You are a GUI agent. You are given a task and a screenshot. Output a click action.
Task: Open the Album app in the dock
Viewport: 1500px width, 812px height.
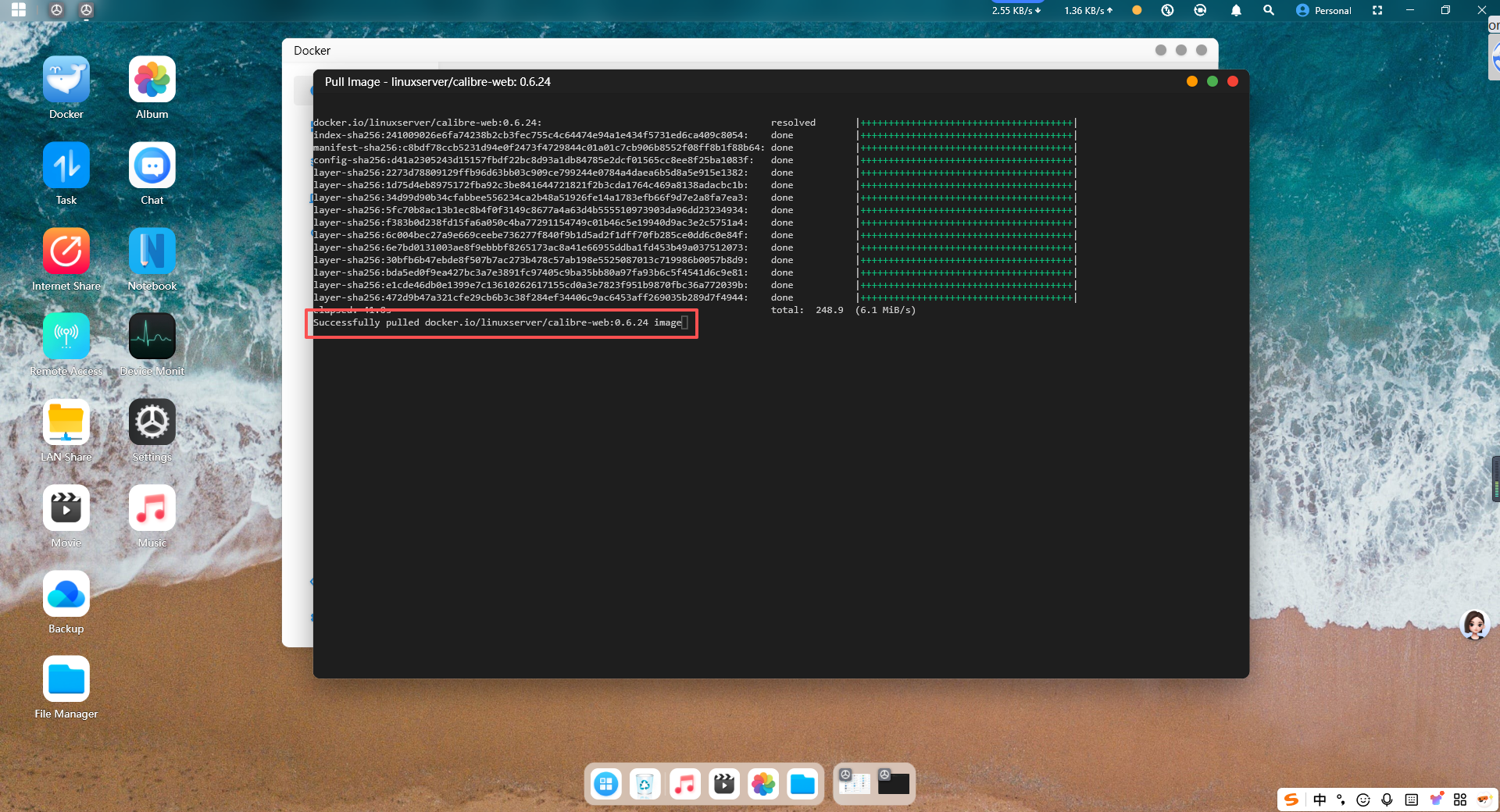pyautogui.click(x=763, y=784)
